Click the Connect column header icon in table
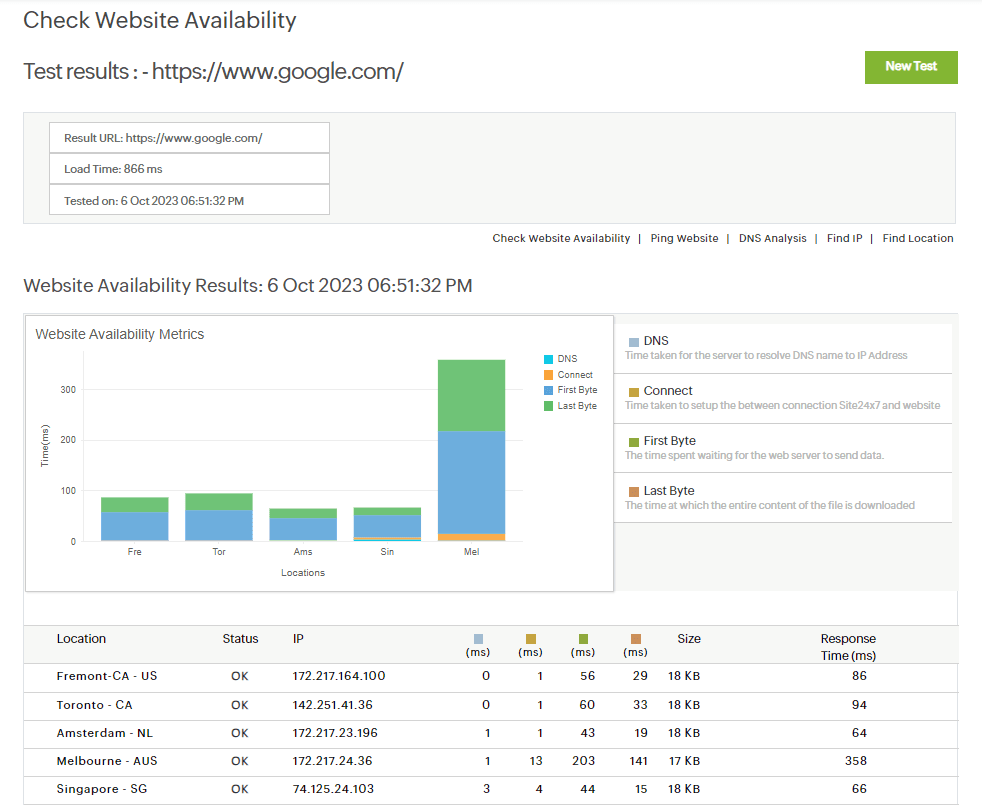Viewport: 982px width, 805px height. click(x=531, y=639)
